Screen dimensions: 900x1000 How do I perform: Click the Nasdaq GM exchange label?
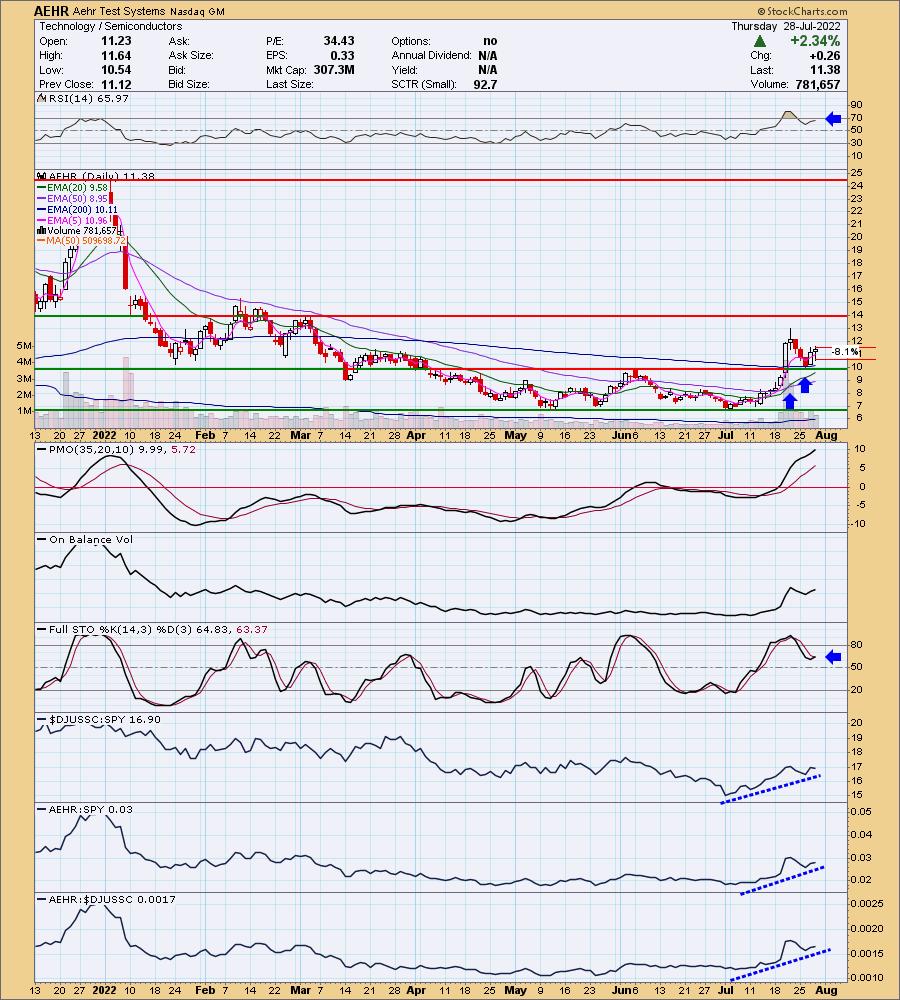click(197, 11)
